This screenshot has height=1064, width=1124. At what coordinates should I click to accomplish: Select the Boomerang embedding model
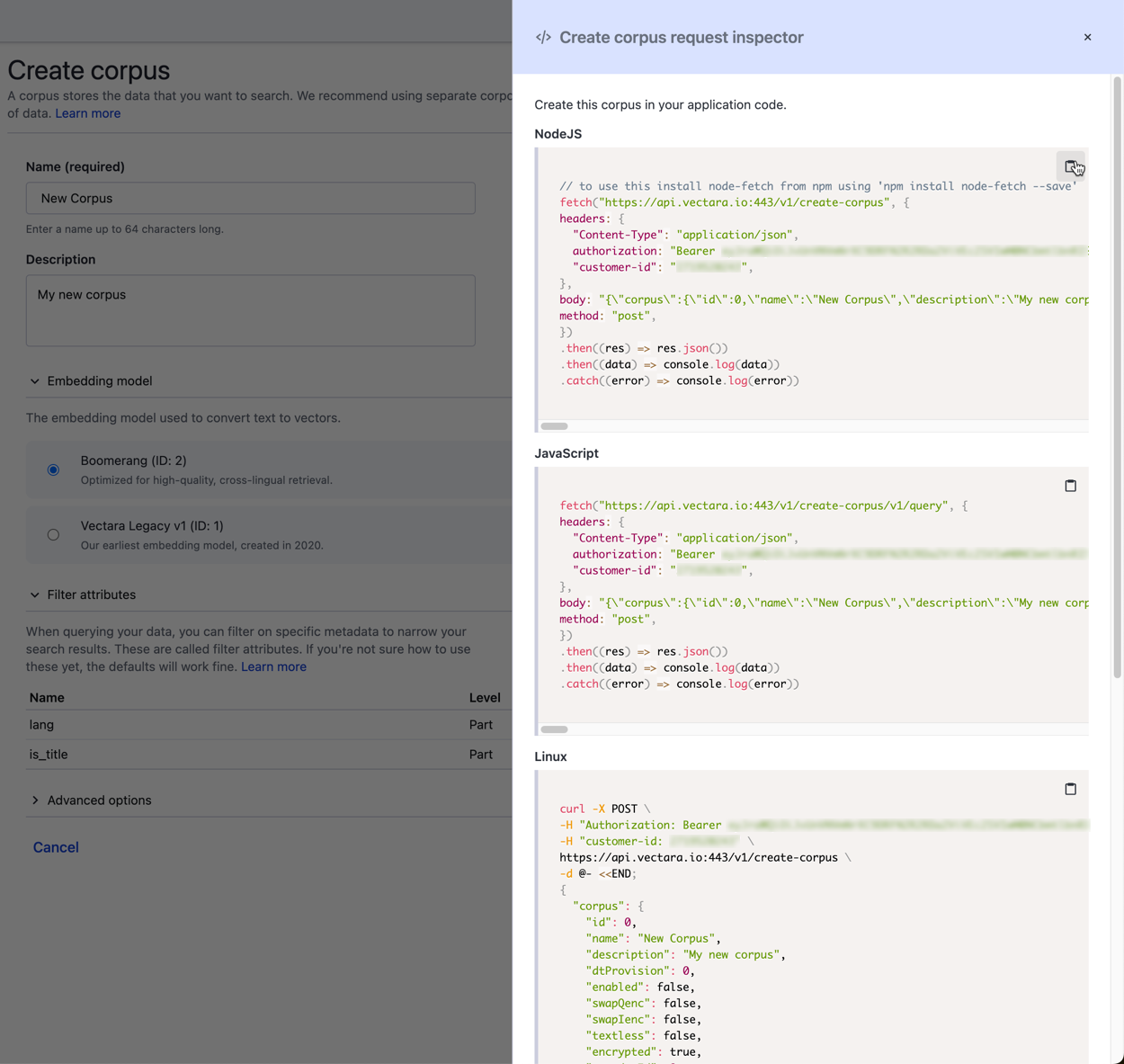pos(53,469)
